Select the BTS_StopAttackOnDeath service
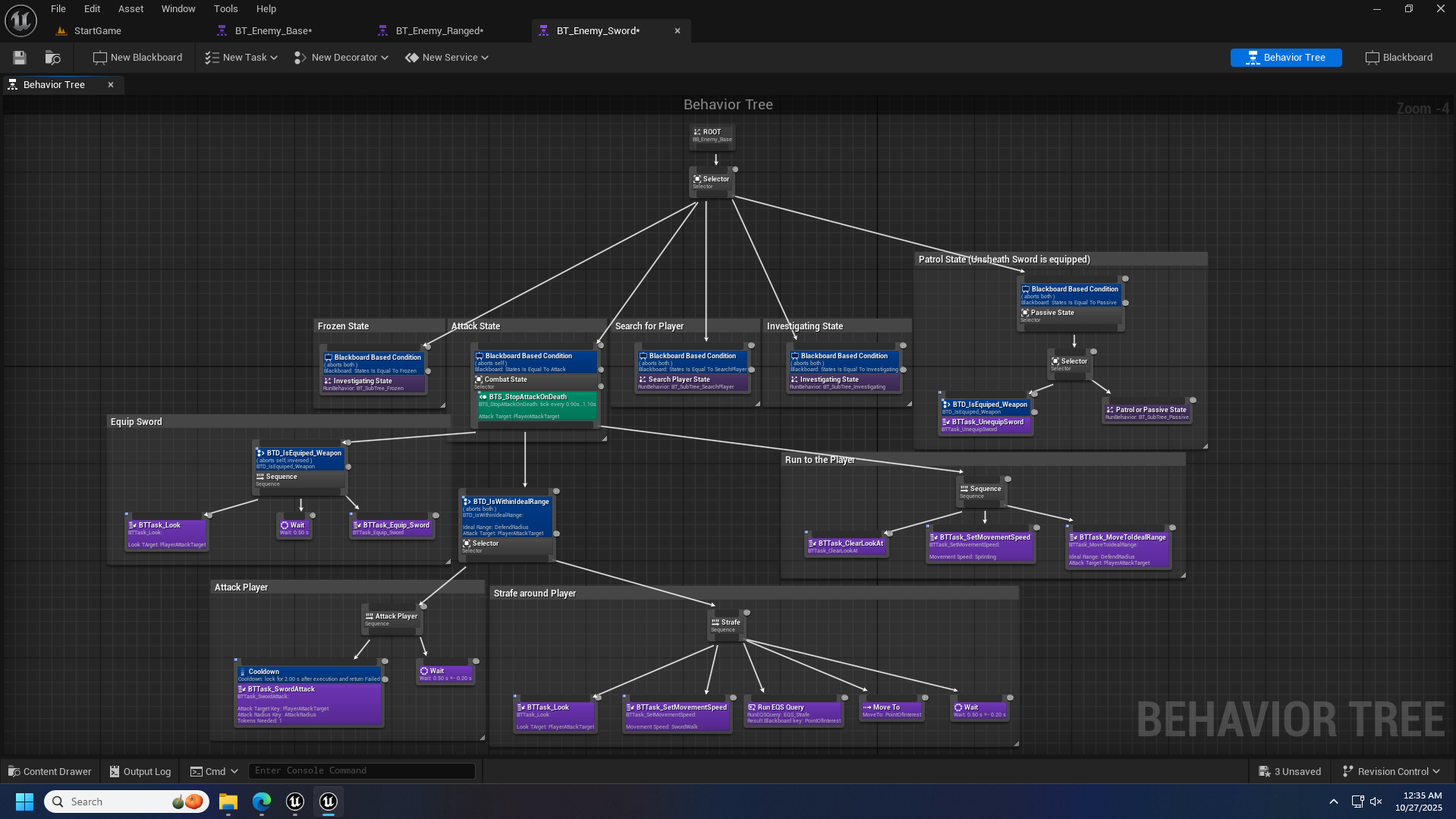The height and width of the screenshot is (819, 1456). 537,406
